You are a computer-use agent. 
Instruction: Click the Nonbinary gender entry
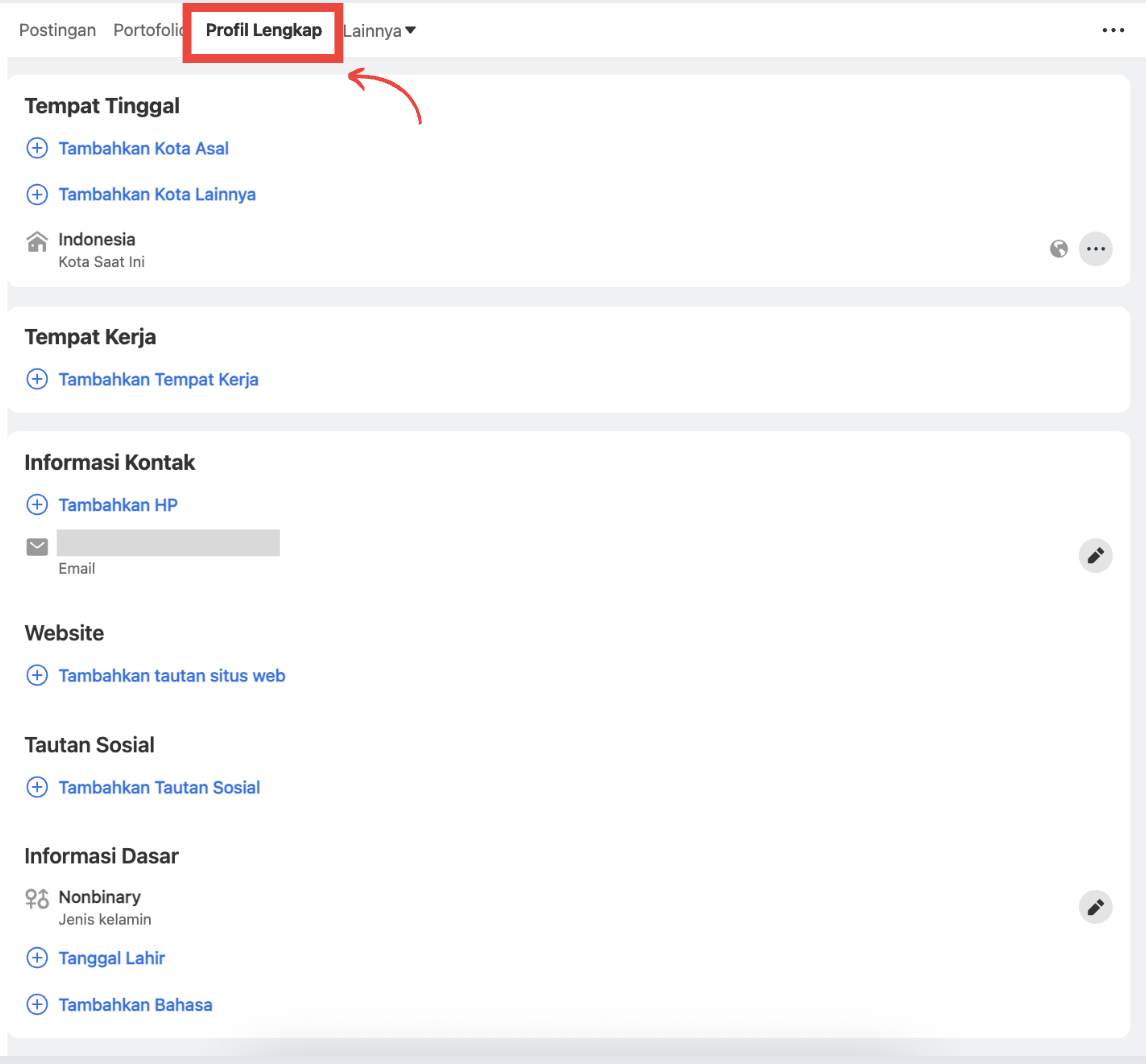tap(99, 897)
